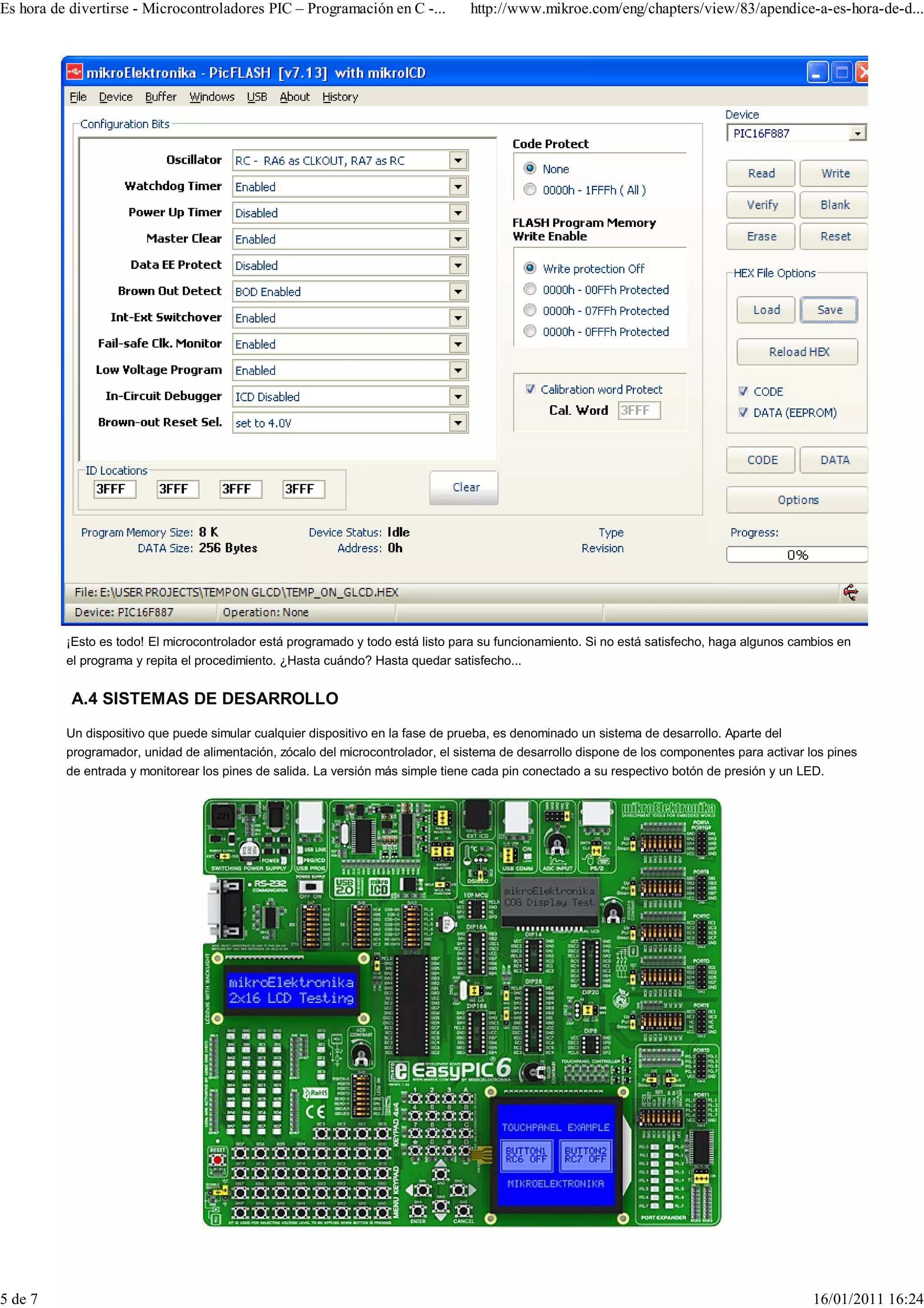Select None code protect option
The height and width of the screenshot is (1308, 924).
point(530,169)
